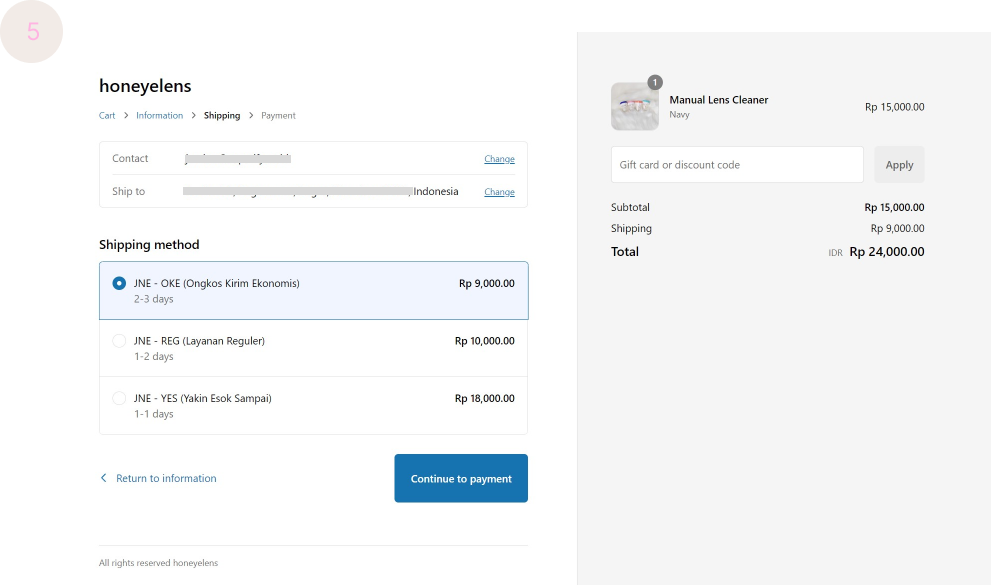Click the honeyelens store title
991x585 pixels.
click(145, 86)
